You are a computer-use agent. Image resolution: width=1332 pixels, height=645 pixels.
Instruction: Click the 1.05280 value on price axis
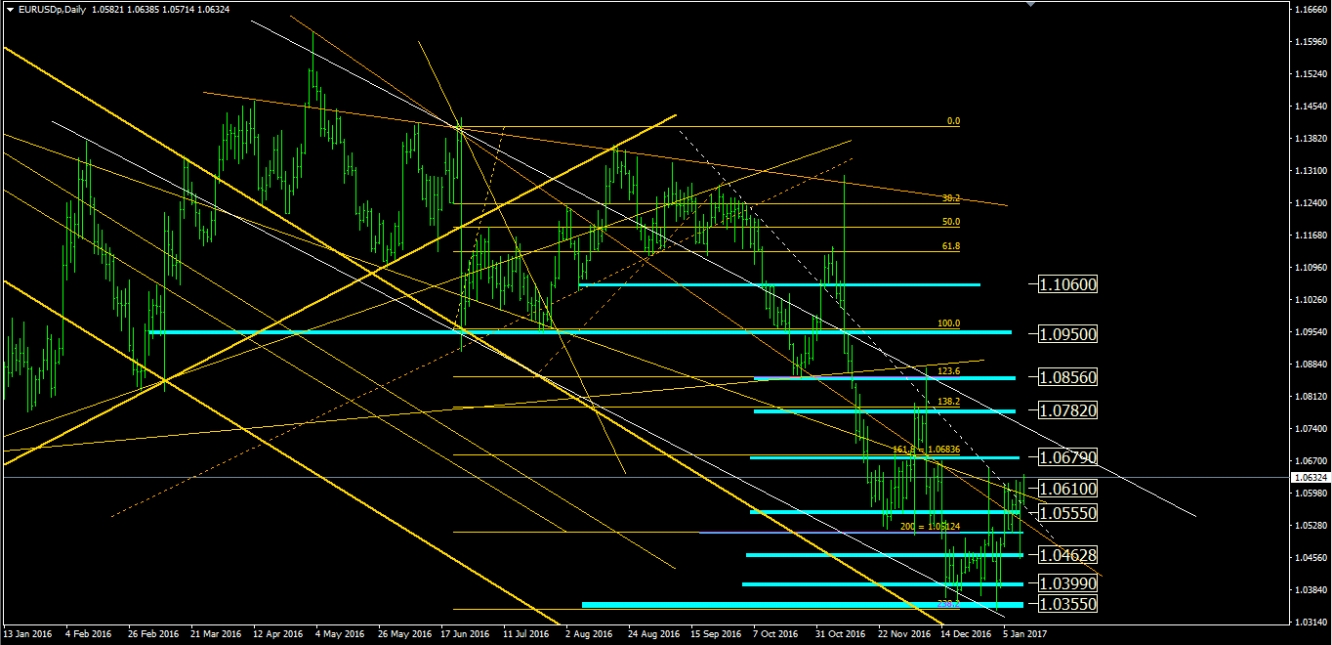click(1311, 525)
